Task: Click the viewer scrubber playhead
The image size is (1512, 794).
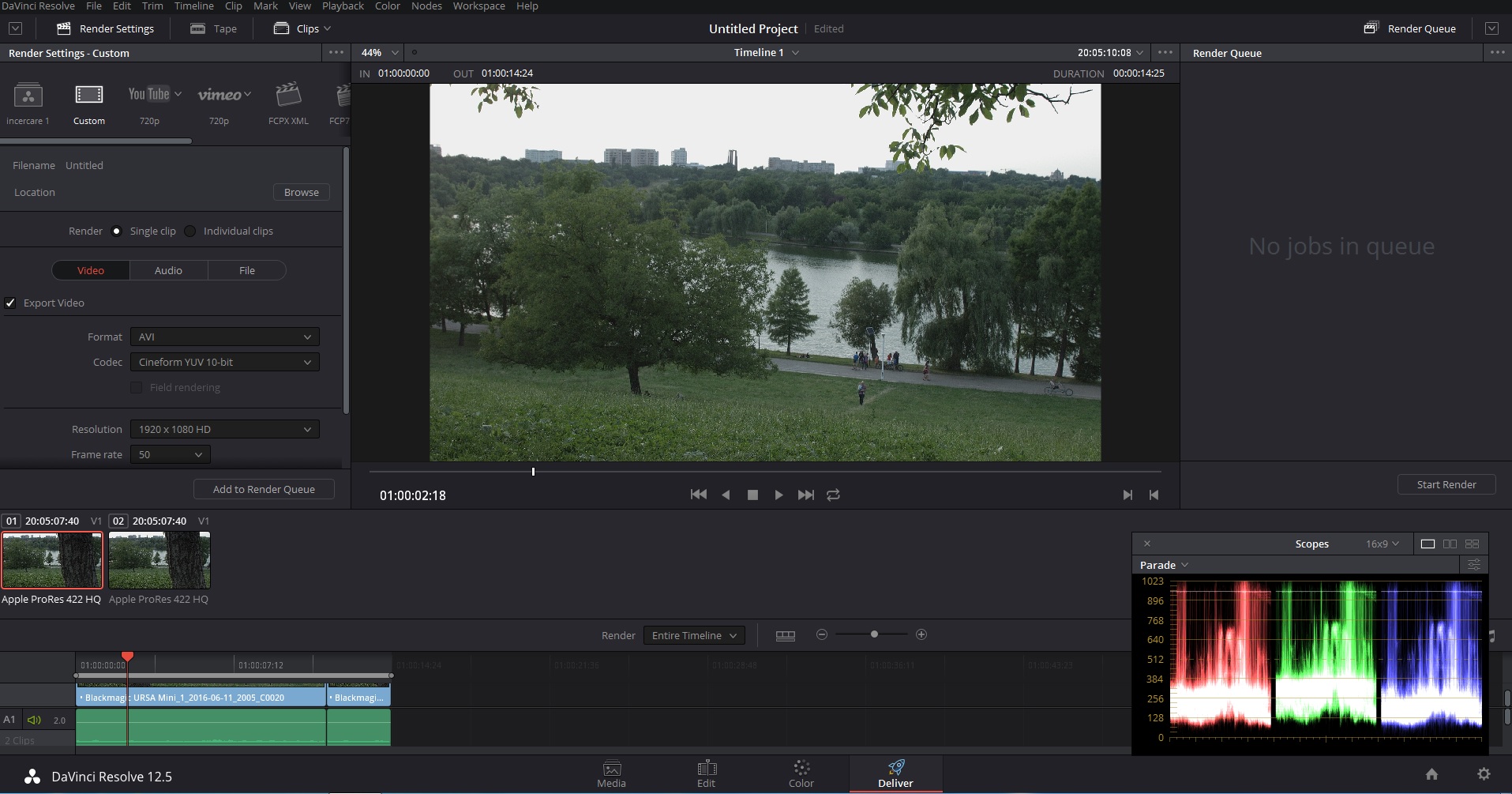Action: pos(533,472)
